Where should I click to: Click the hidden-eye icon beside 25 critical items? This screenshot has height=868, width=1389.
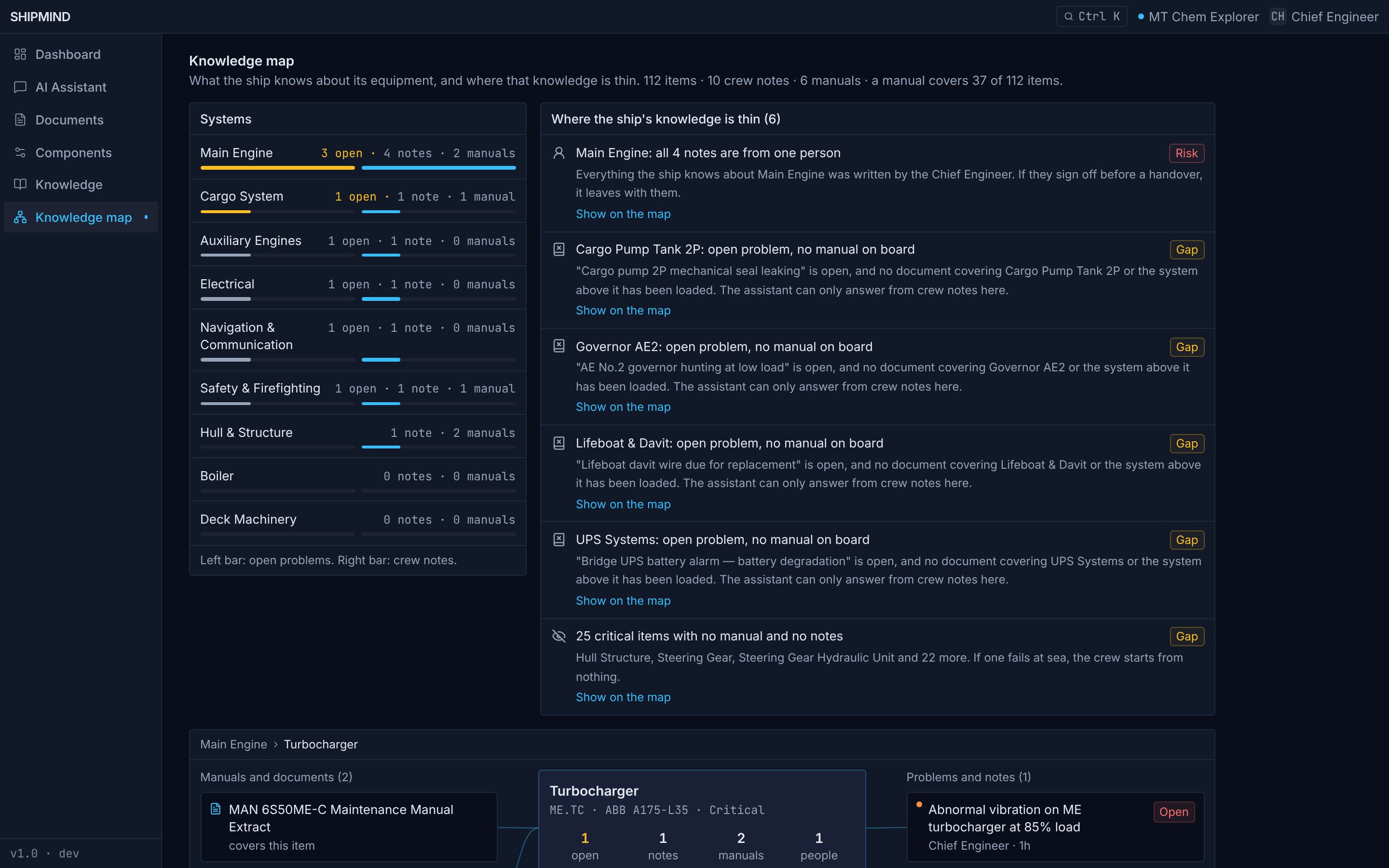[x=558, y=636]
